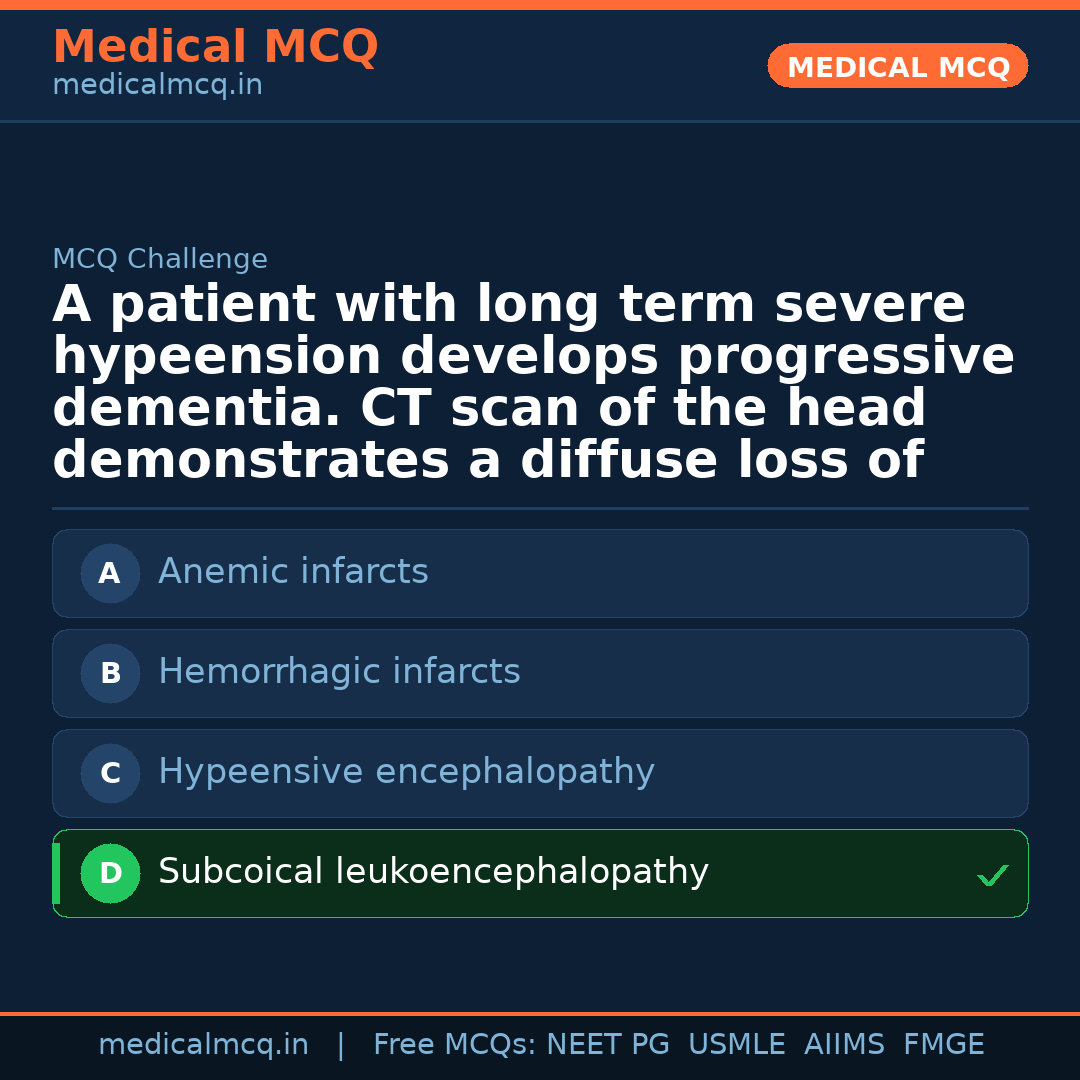Viewport: 1080px width, 1080px height.
Task: Open the medicalmcq.in link in the footer
Action: [203, 1045]
